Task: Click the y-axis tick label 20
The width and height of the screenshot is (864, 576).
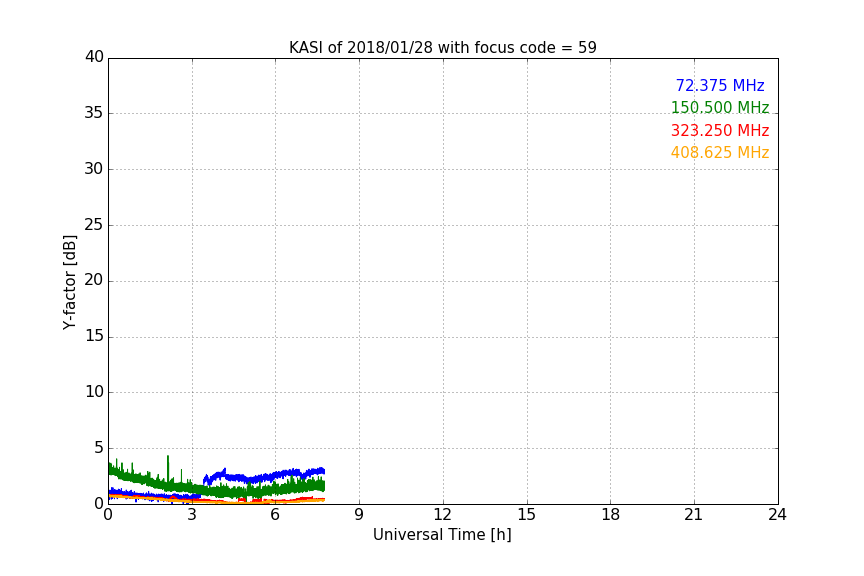Action: click(94, 281)
